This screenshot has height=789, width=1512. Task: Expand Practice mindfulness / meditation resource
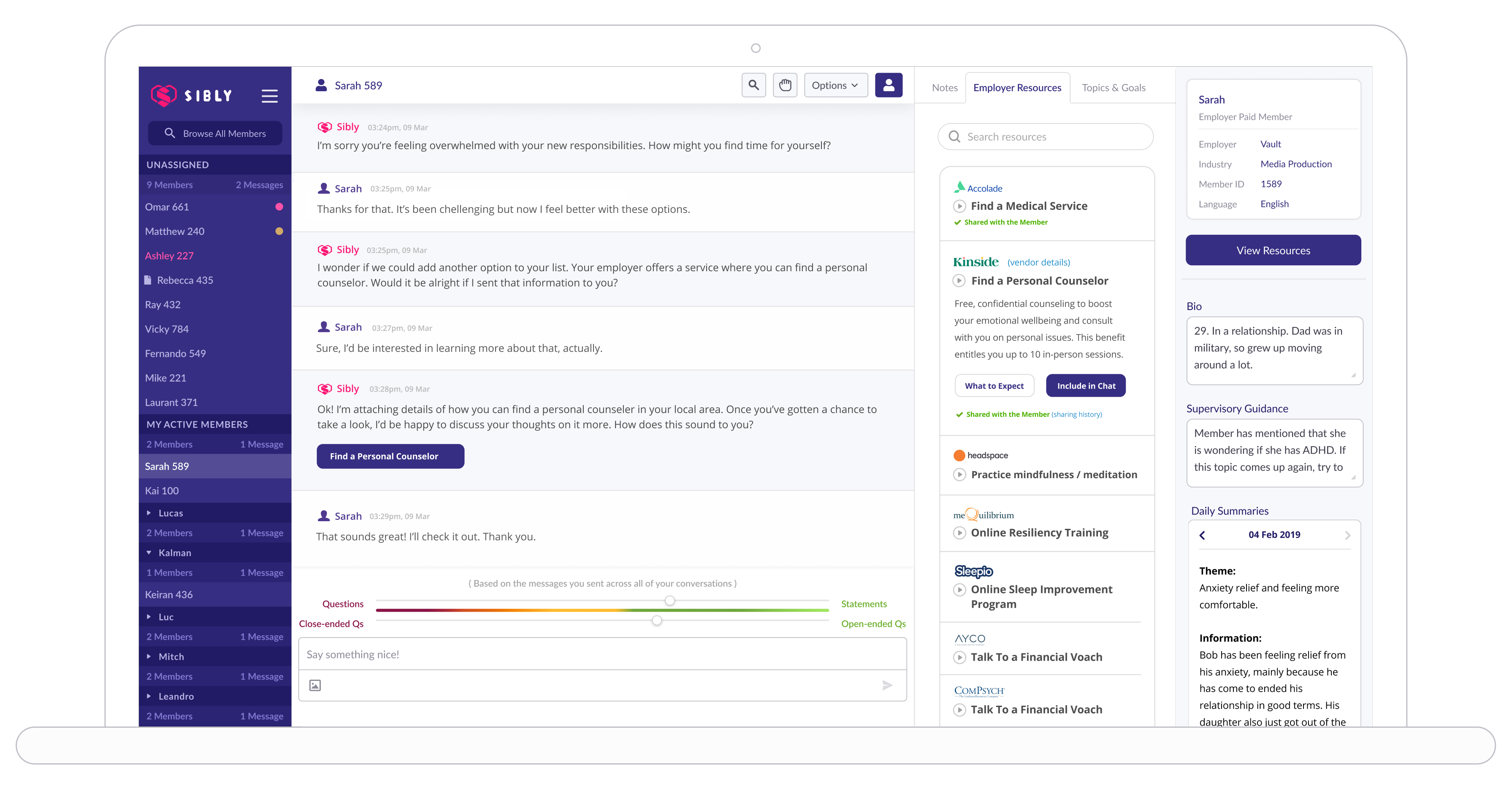click(959, 475)
